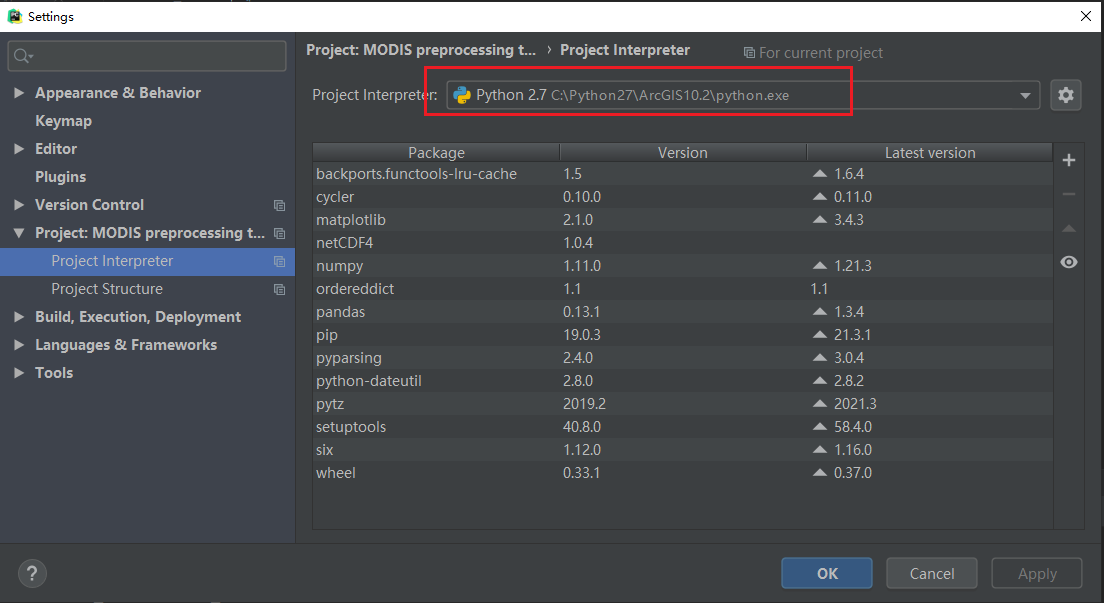Expand the Build, Execution, Deployment section
1104x603 pixels.
19,317
